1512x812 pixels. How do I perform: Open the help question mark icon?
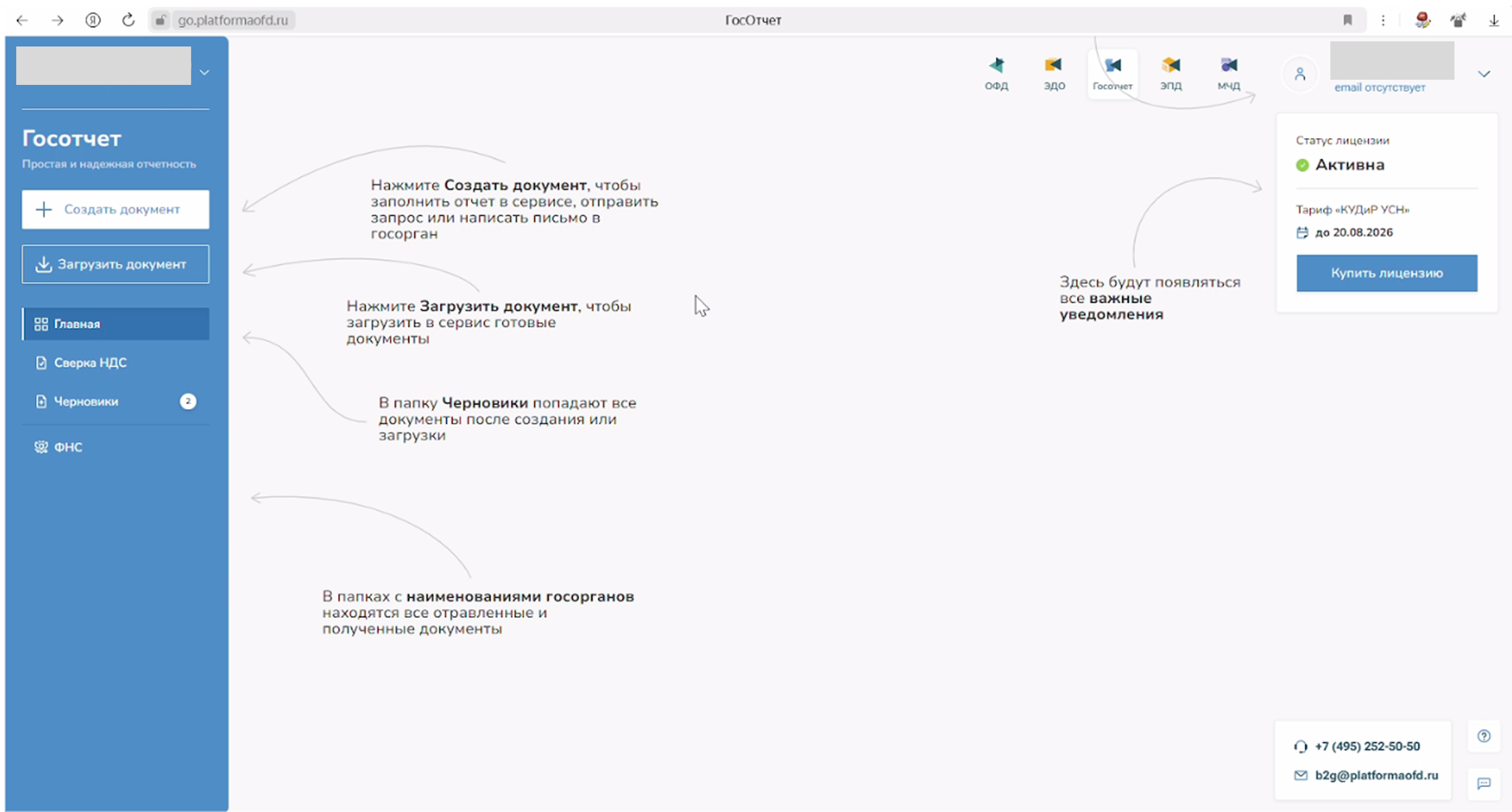pyautogui.click(x=1484, y=736)
